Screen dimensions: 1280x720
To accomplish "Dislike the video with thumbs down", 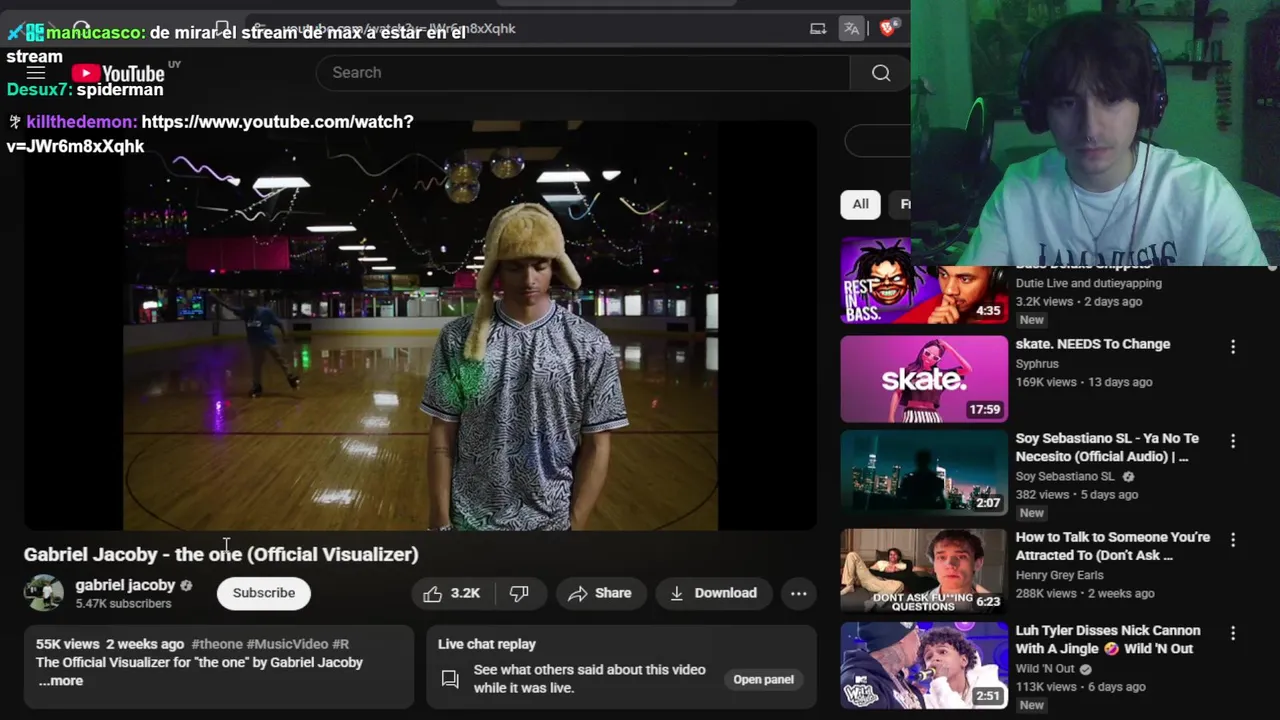I will point(519,593).
